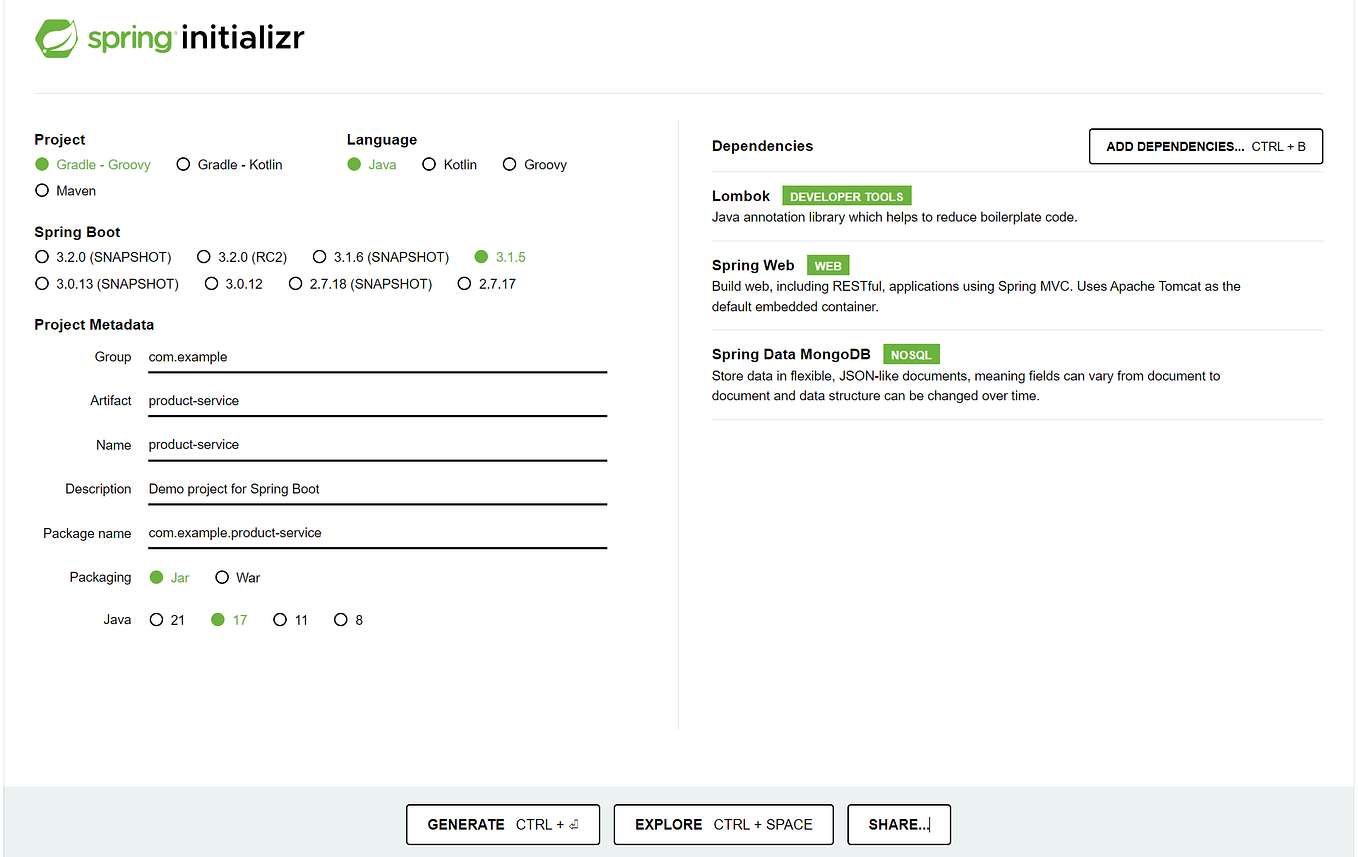This screenshot has width=1358, height=857.
Task: Choose Spring Boot version 3.2.0 (RC2)
Action: pyautogui.click(x=204, y=256)
